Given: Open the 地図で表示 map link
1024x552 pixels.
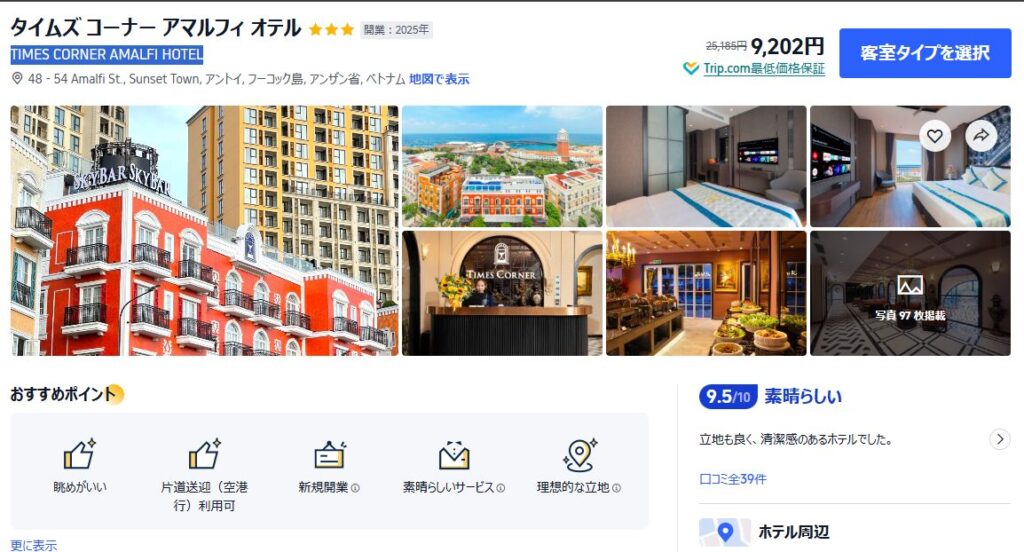Looking at the screenshot, I should [x=439, y=79].
